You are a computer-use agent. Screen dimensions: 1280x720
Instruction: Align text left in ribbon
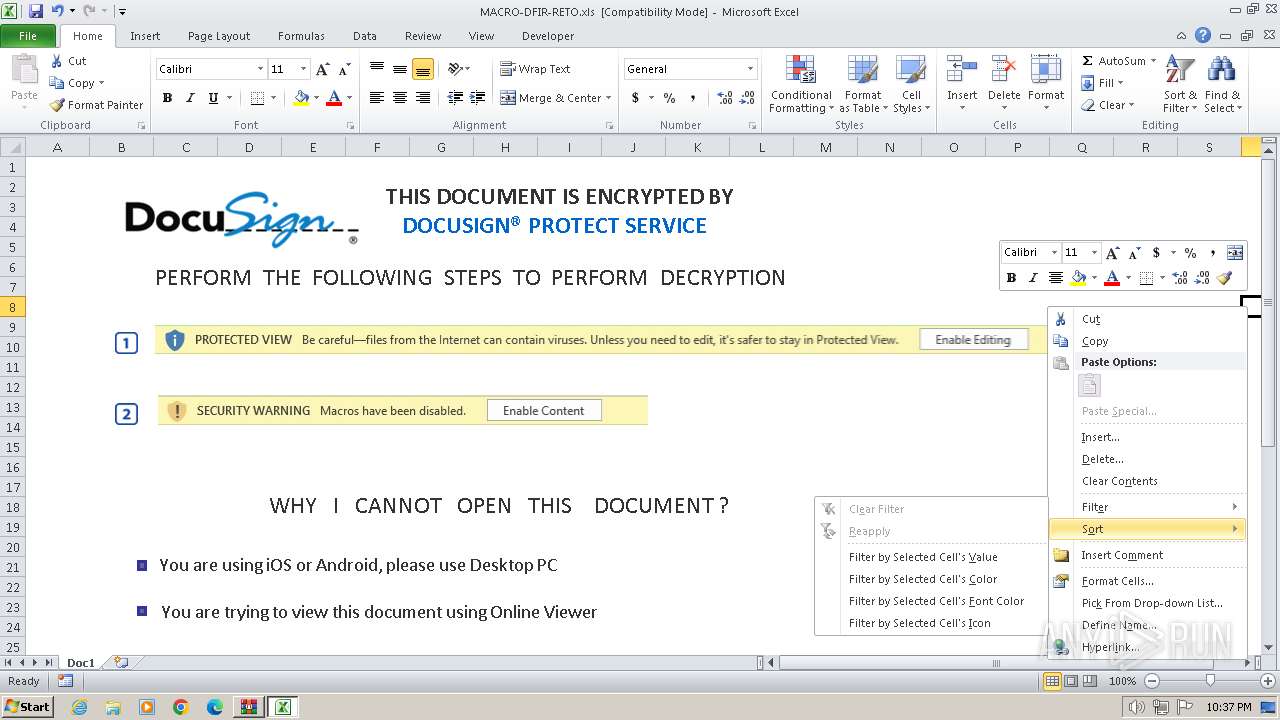click(377, 98)
